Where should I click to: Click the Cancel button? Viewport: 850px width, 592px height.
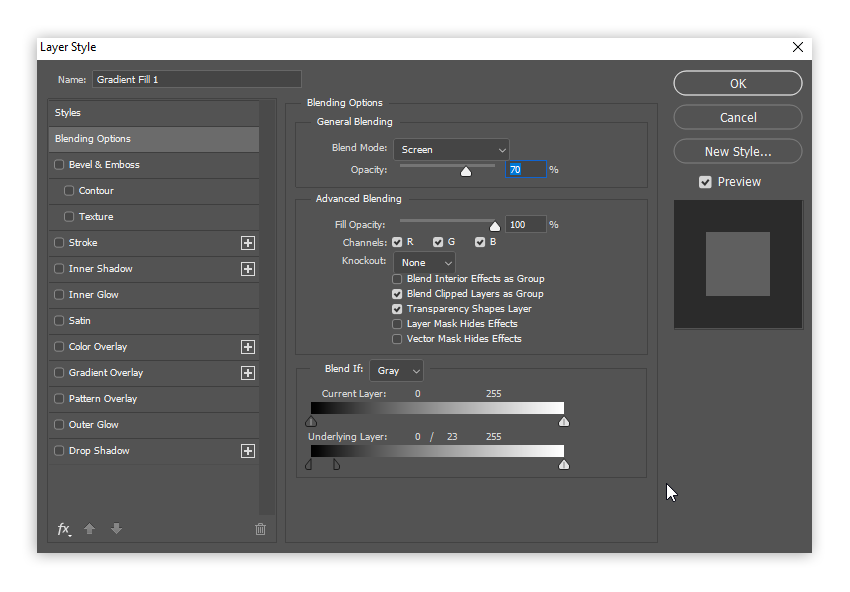738,118
